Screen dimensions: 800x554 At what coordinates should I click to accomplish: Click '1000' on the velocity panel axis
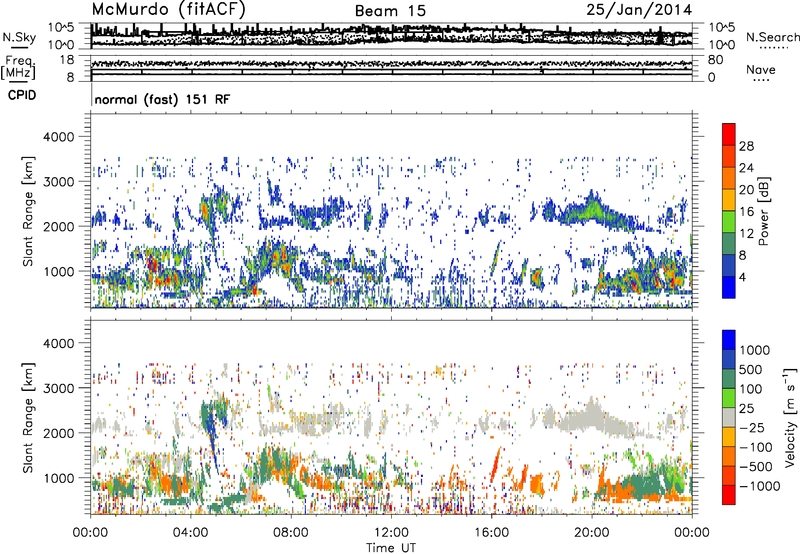point(59,478)
